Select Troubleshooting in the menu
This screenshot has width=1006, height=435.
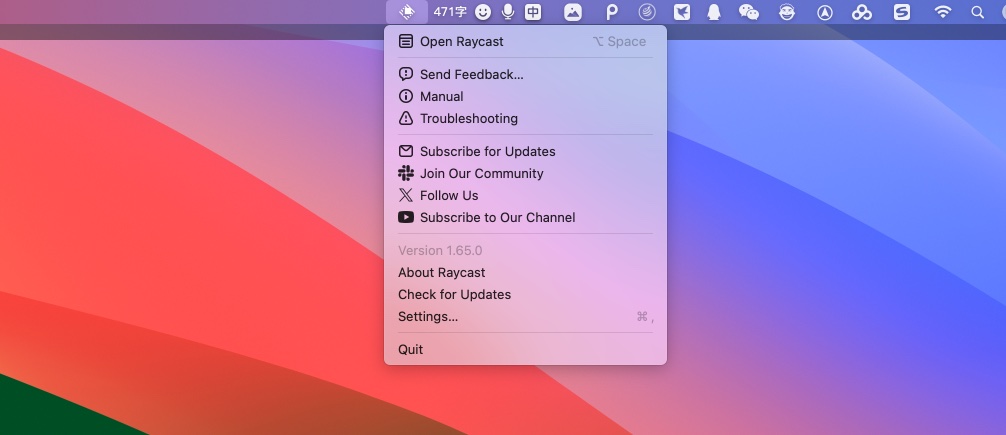(525, 118)
